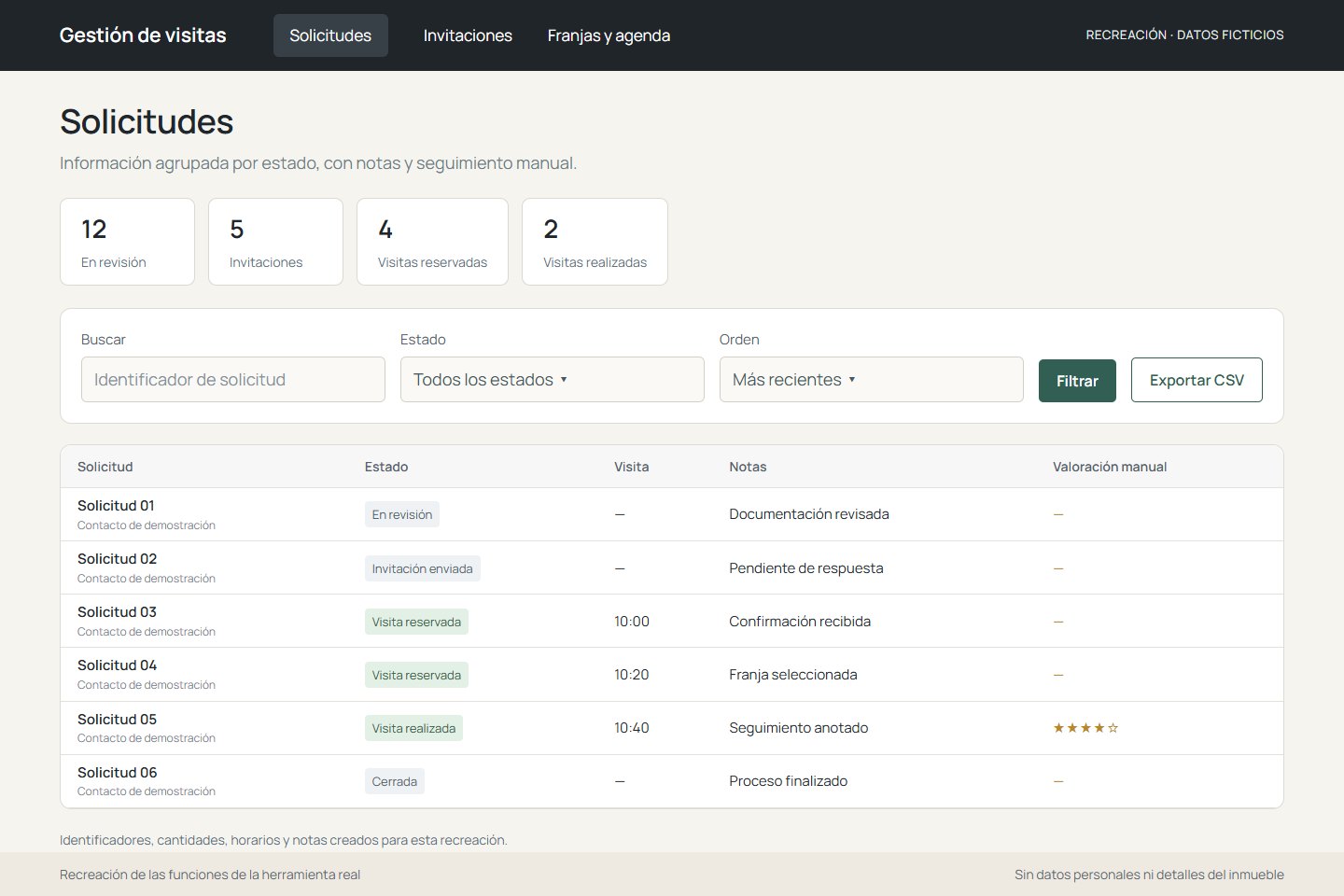Click the Visita reservada badge for Solicitud 03
1344x896 pixels.
point(416,622)
